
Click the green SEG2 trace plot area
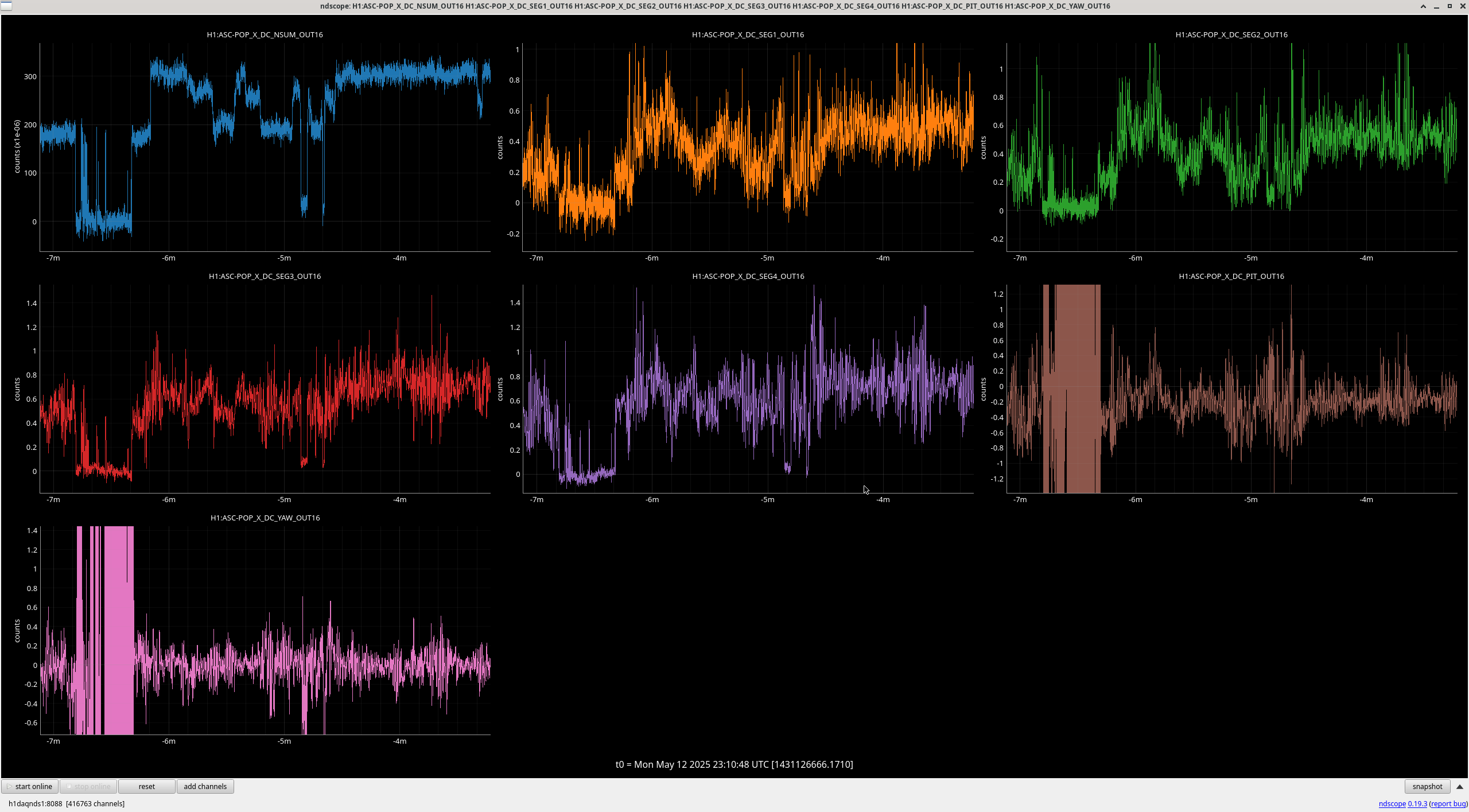(x=1232, y=147)
